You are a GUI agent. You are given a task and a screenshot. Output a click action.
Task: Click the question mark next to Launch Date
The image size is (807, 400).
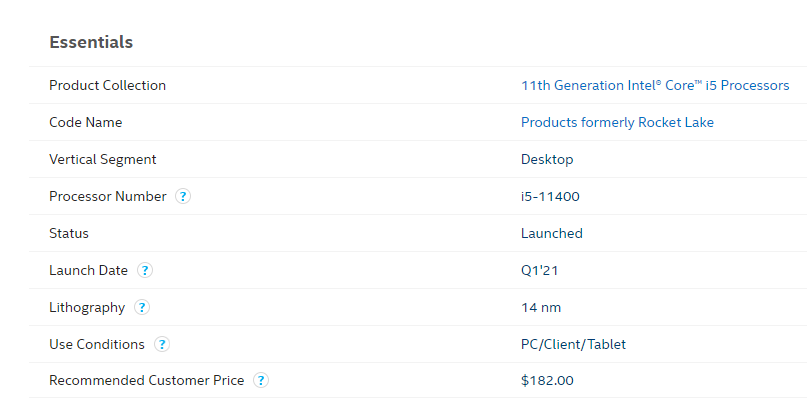point(145,270)
